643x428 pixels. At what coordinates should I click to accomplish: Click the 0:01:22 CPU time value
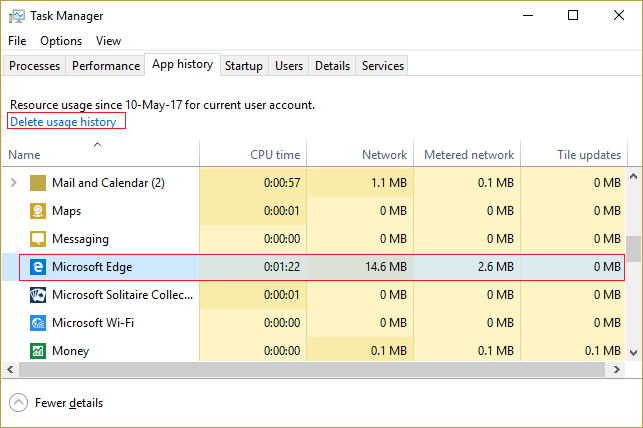click(282, 267)
